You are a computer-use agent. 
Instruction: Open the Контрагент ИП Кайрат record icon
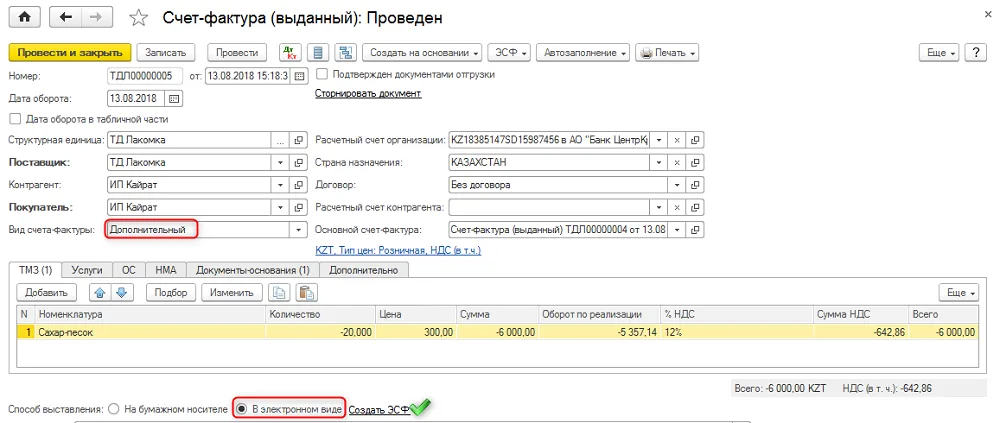point(298,185)
